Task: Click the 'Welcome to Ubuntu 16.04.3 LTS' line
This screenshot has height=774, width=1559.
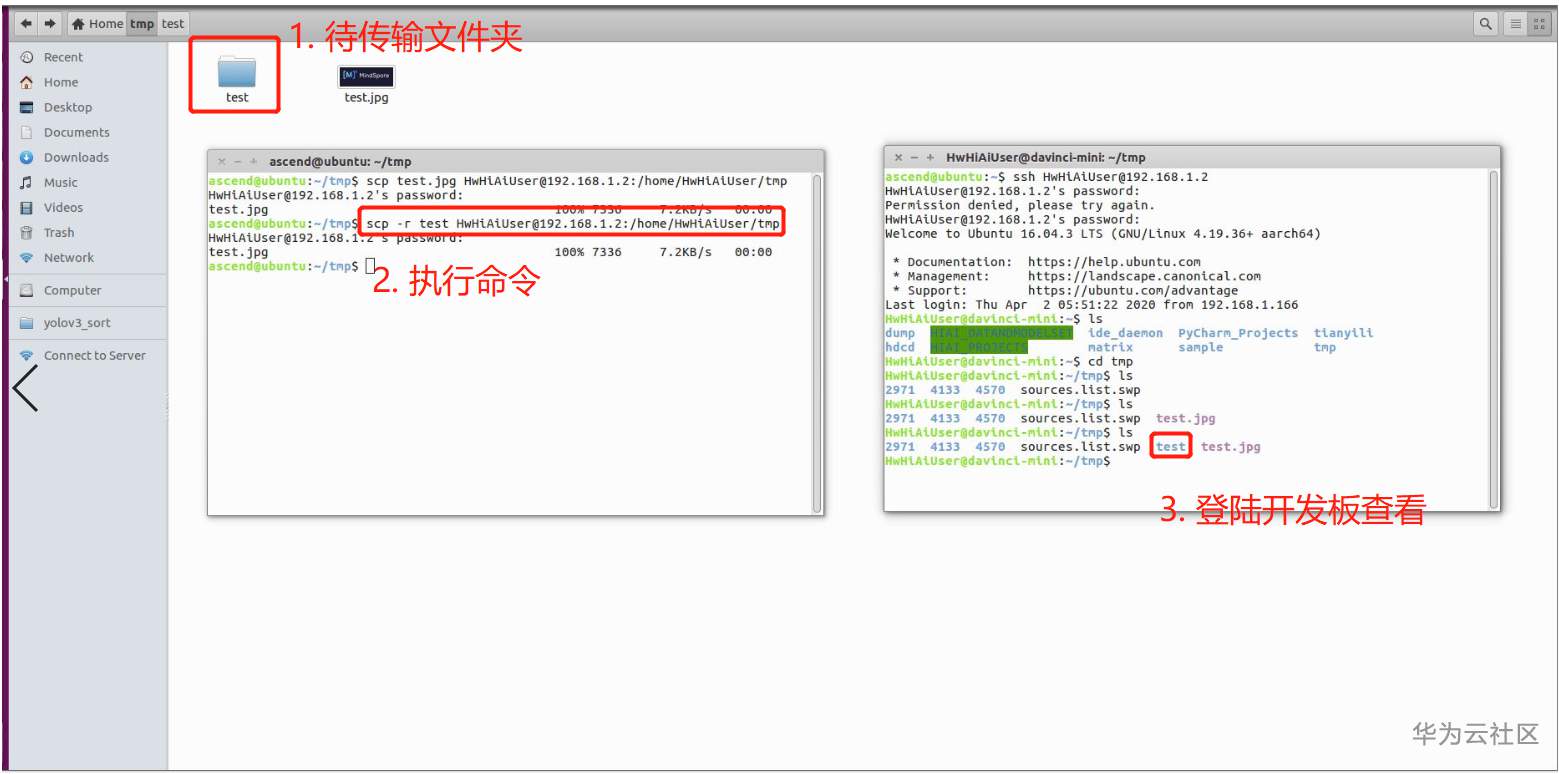Action: pos(1103,233)
